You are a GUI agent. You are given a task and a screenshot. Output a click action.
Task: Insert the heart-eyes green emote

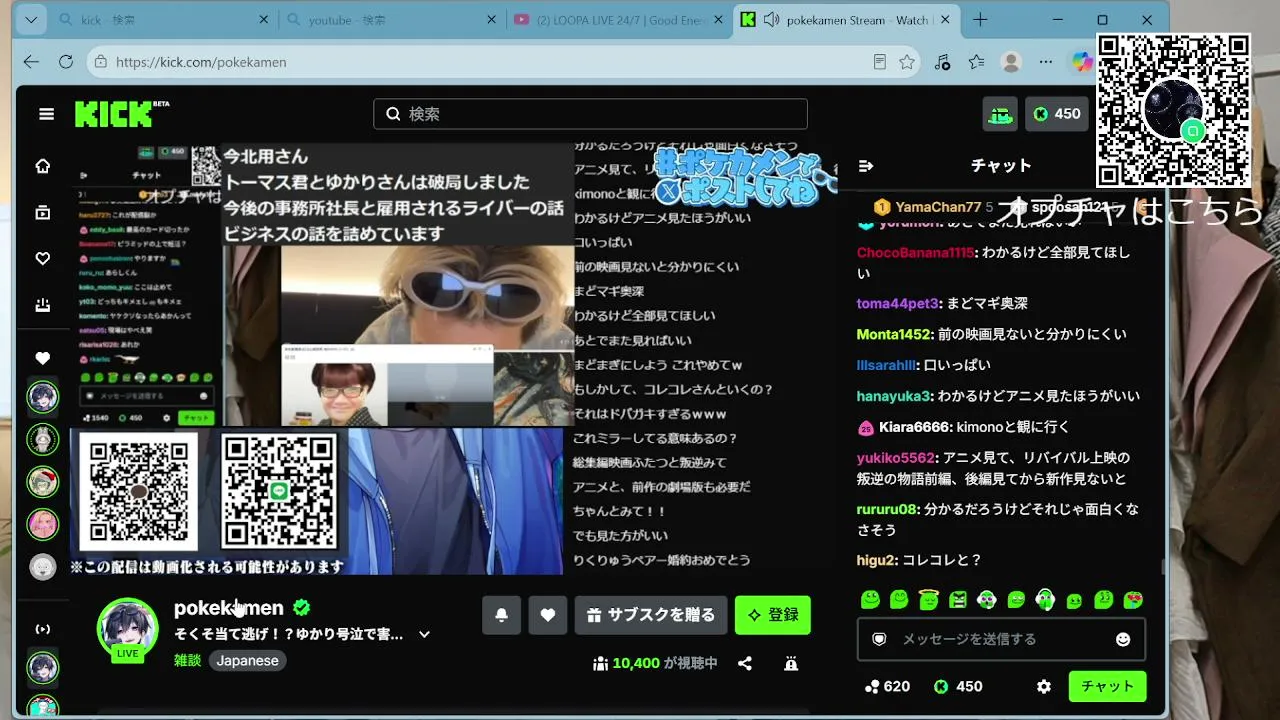(x=1133, y=600)
